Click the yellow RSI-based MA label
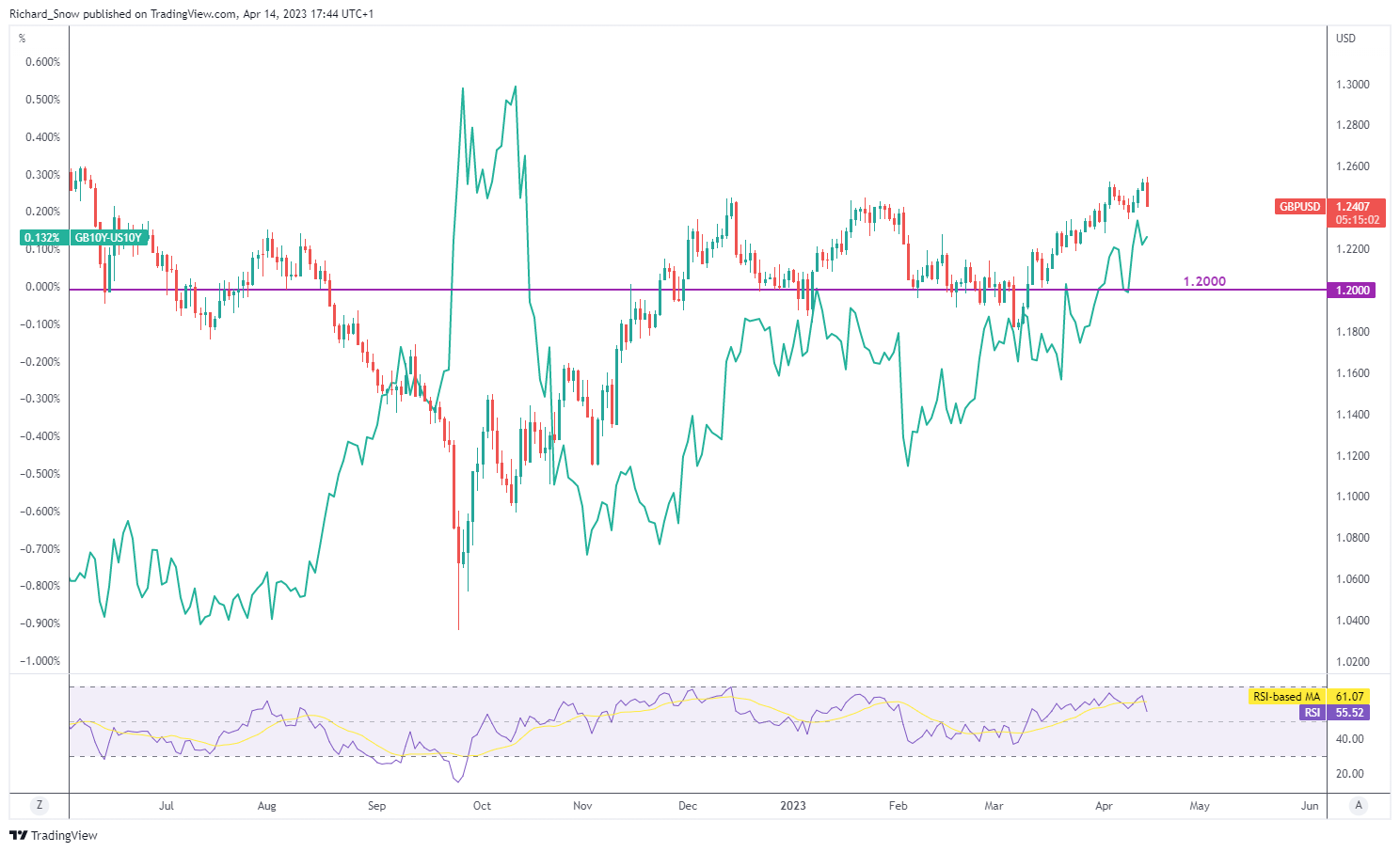This screenshot has height=852, width=1400. [x=1286, y=697]
